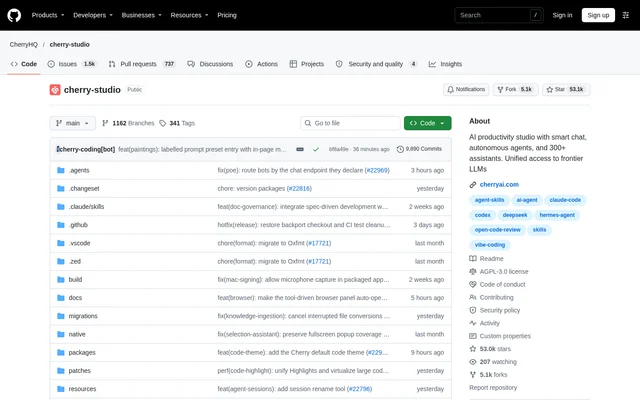This screenshot has height=400, width=640.
Task: Click the vibe-coding topic tag
Action: tap(490, 245)
